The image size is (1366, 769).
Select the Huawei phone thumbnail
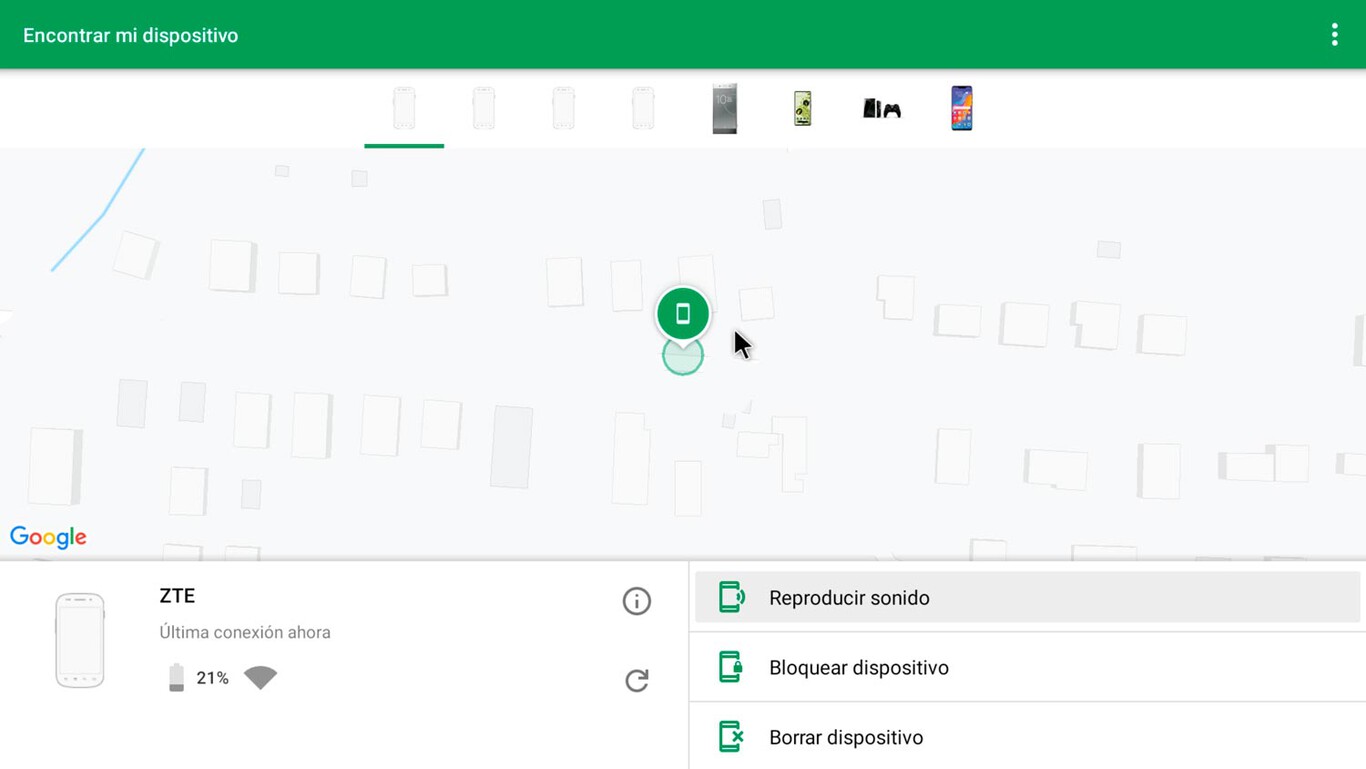coord(961,107)
